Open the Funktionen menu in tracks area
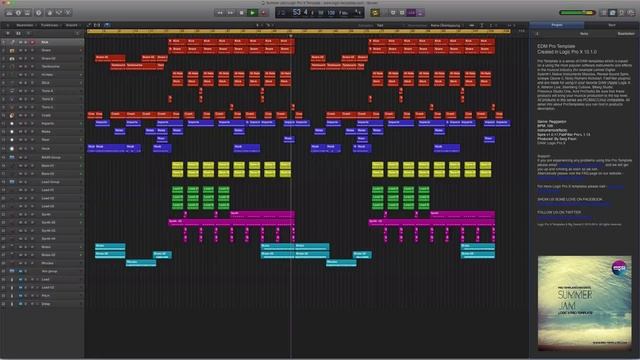 pos(50,25)
